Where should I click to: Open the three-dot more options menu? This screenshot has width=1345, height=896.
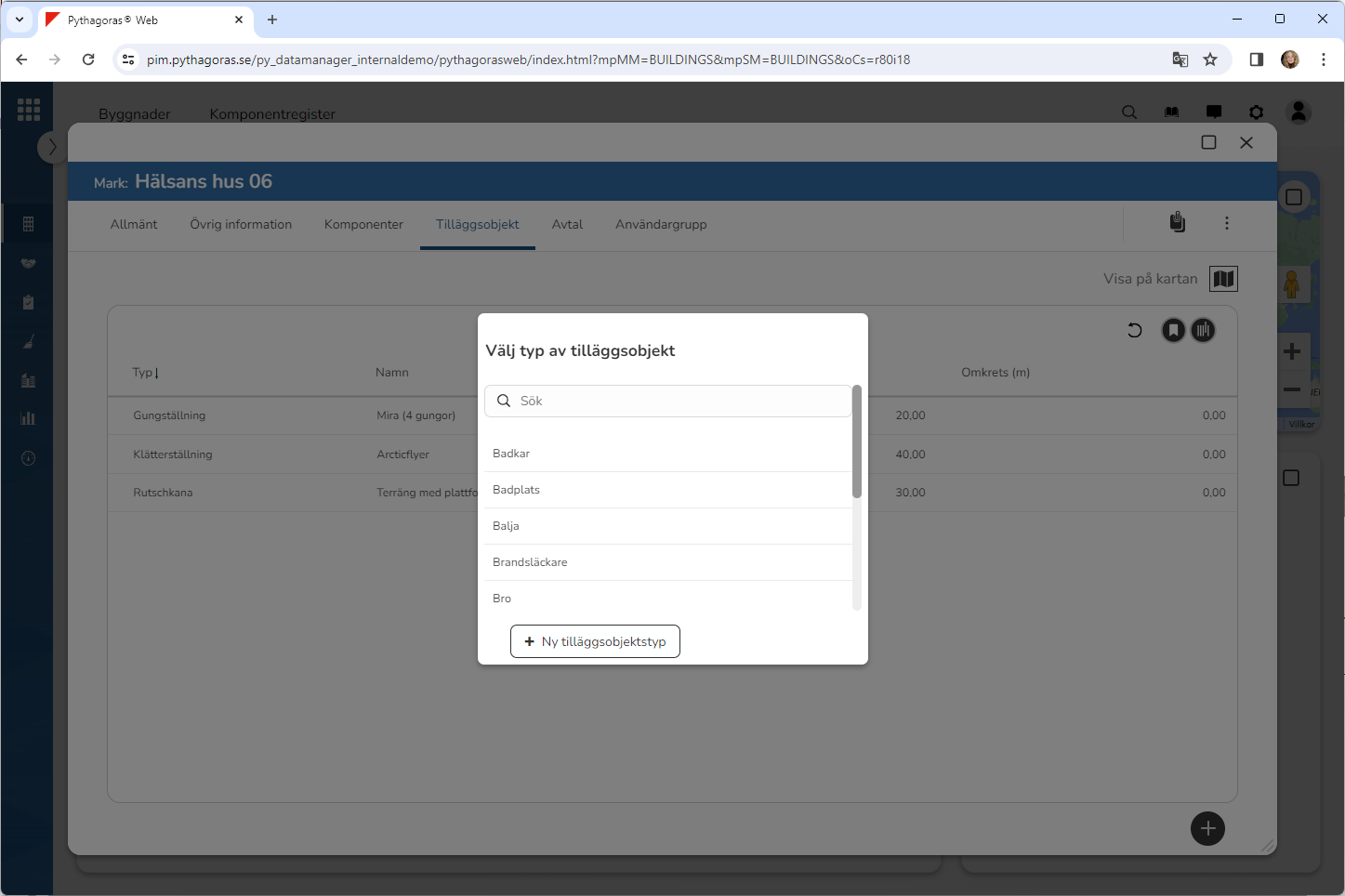(x=1227, y=223)
